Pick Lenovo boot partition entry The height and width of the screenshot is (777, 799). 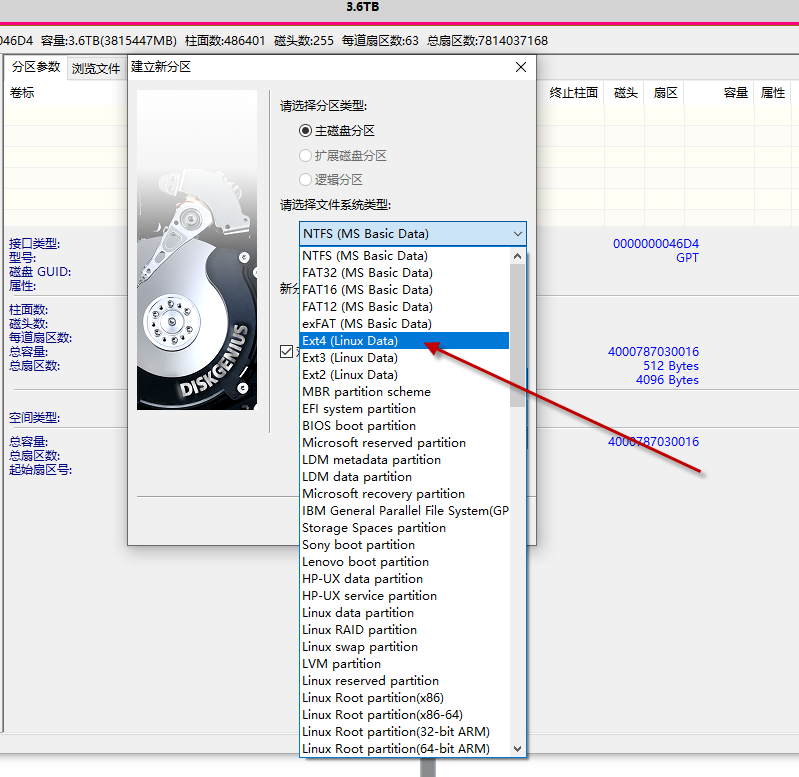pos(405,561)
